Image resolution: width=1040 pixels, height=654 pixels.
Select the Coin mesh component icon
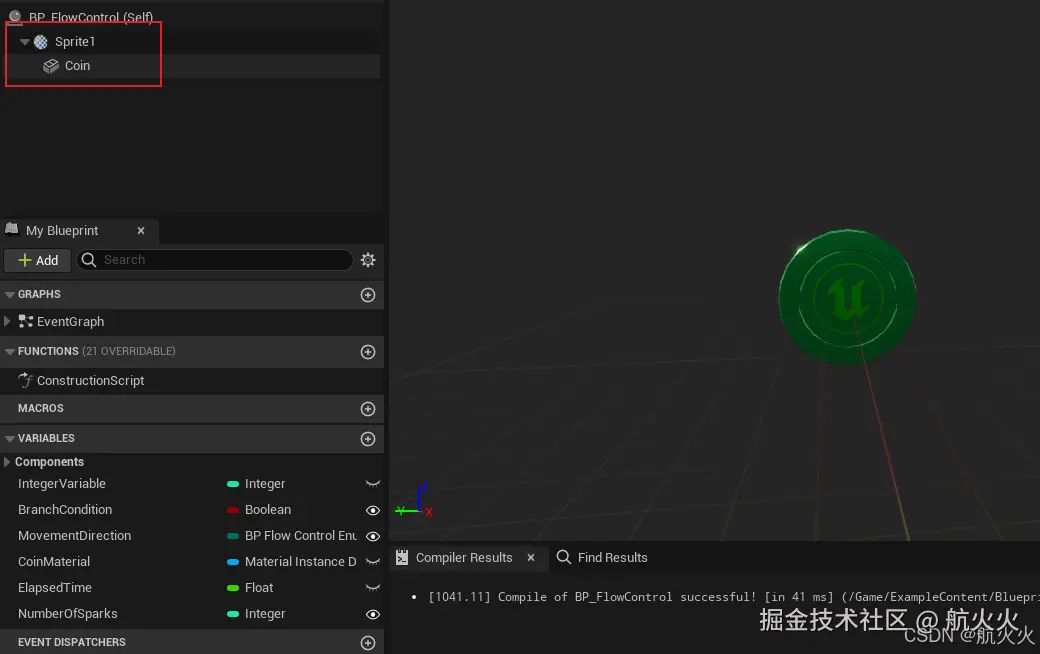pyautogui.click(x=51, y=66)
